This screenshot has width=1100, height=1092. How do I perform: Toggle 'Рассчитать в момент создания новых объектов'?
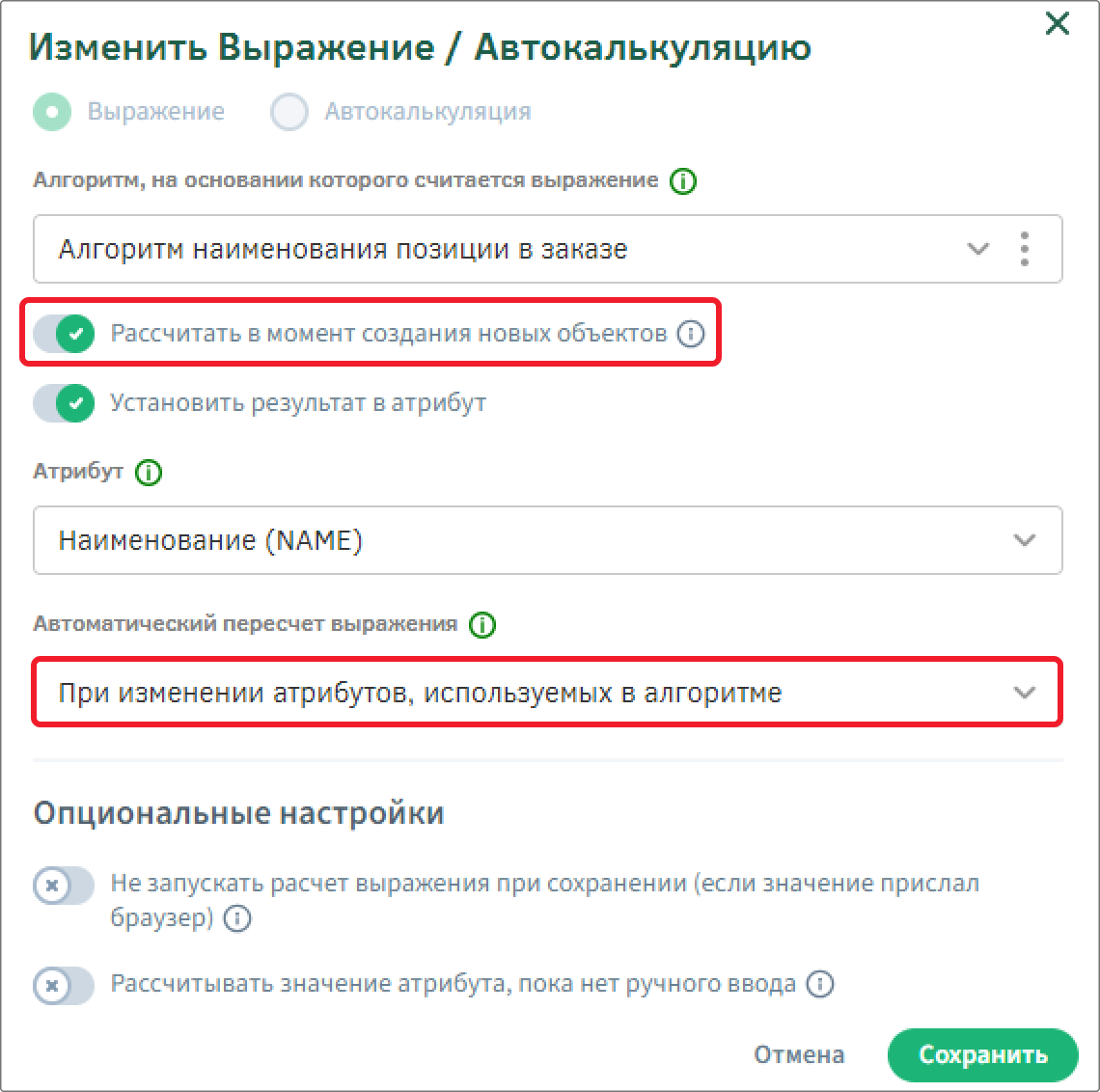click(x=64, y=333)
